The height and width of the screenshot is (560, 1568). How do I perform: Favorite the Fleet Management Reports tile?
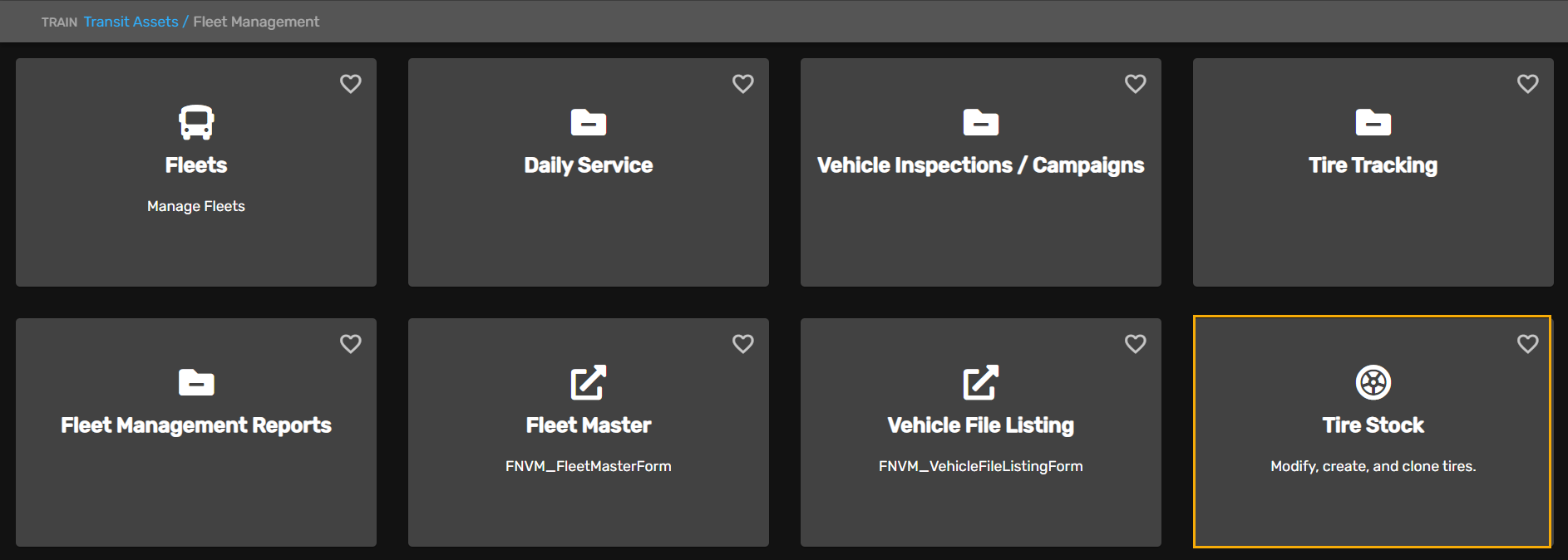point(351,344)
